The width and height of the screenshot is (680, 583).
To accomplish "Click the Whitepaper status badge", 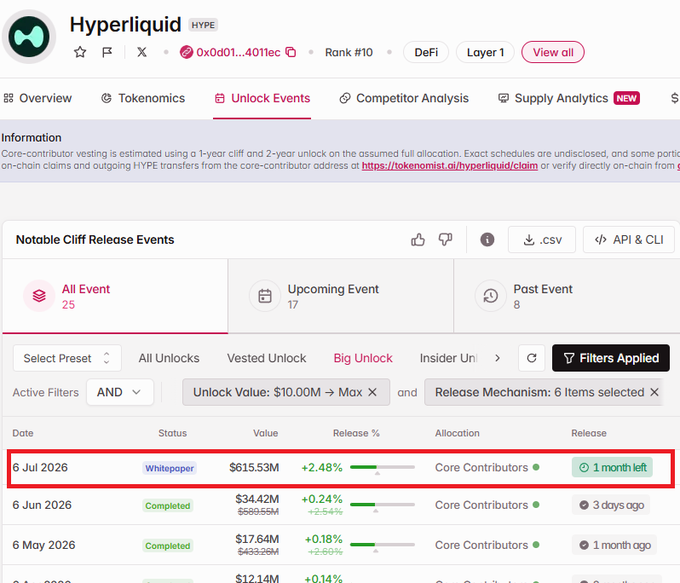I will (170, 468).
